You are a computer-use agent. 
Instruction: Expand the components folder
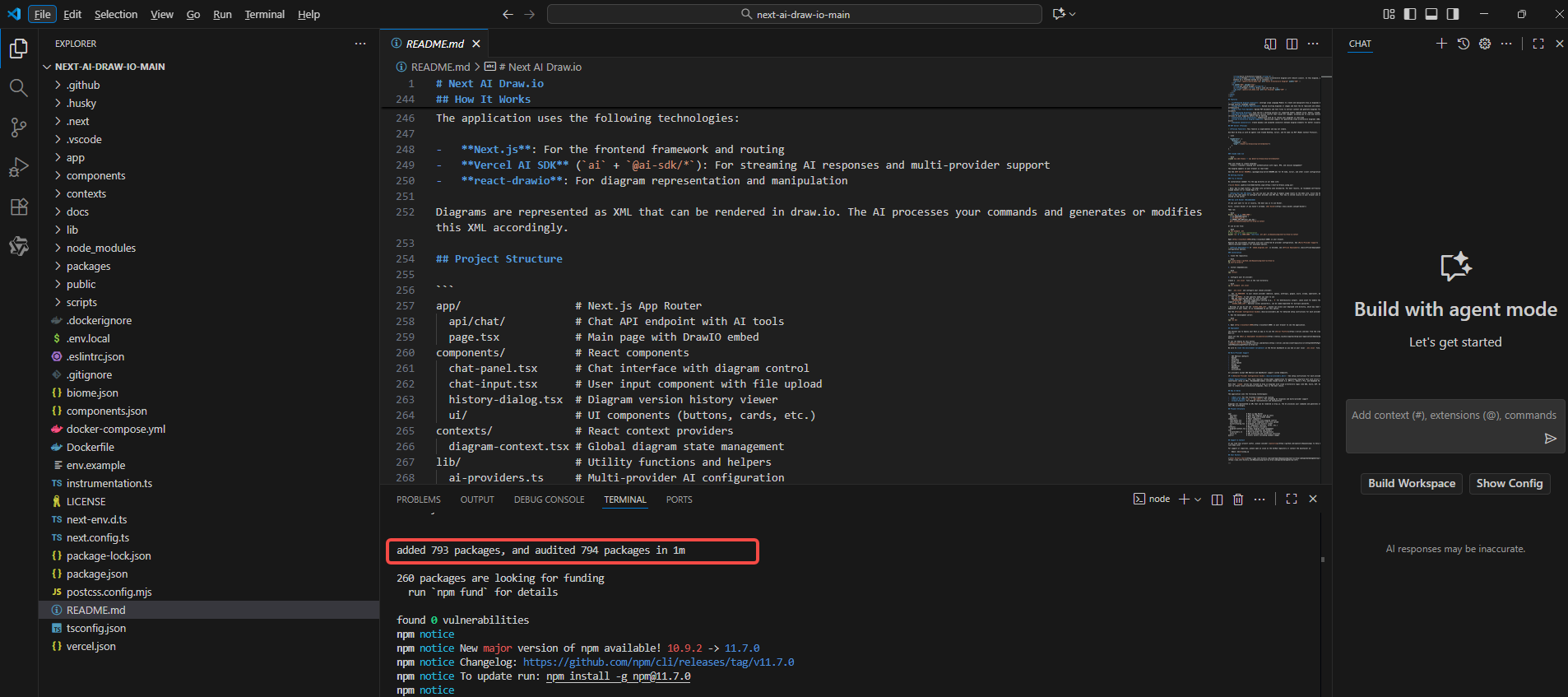[x=209, y=175]
